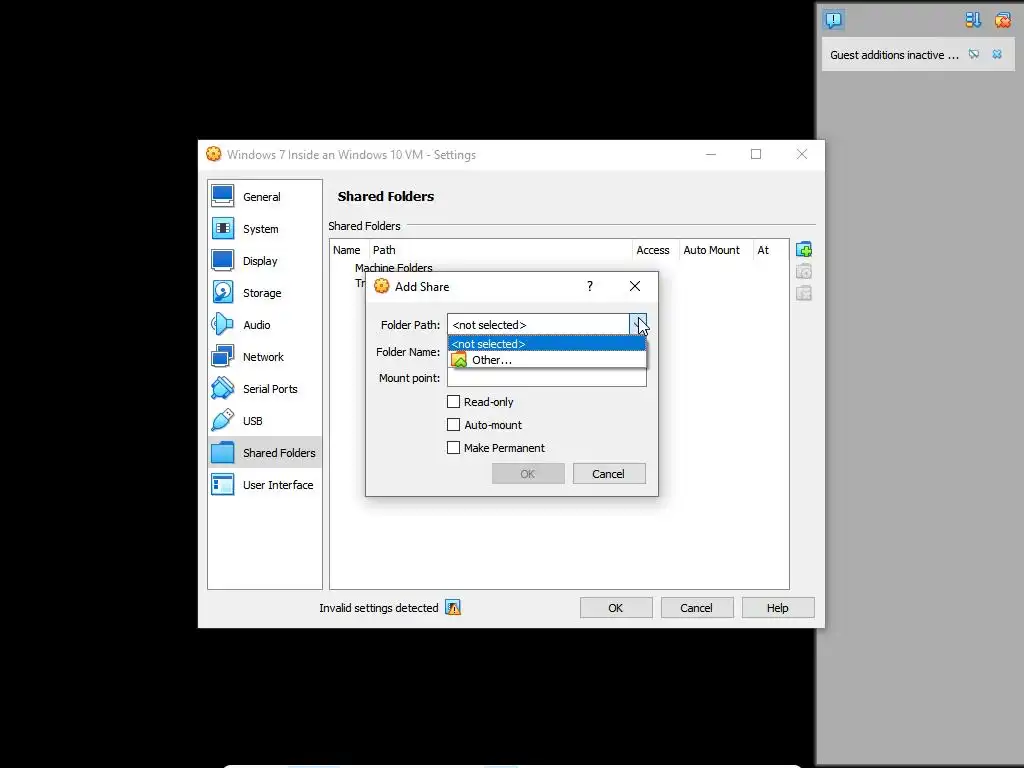This screenshot has width=1024, height=768.
Task: Click the Invalid settings warning icon
Action: tap(453, 607)
